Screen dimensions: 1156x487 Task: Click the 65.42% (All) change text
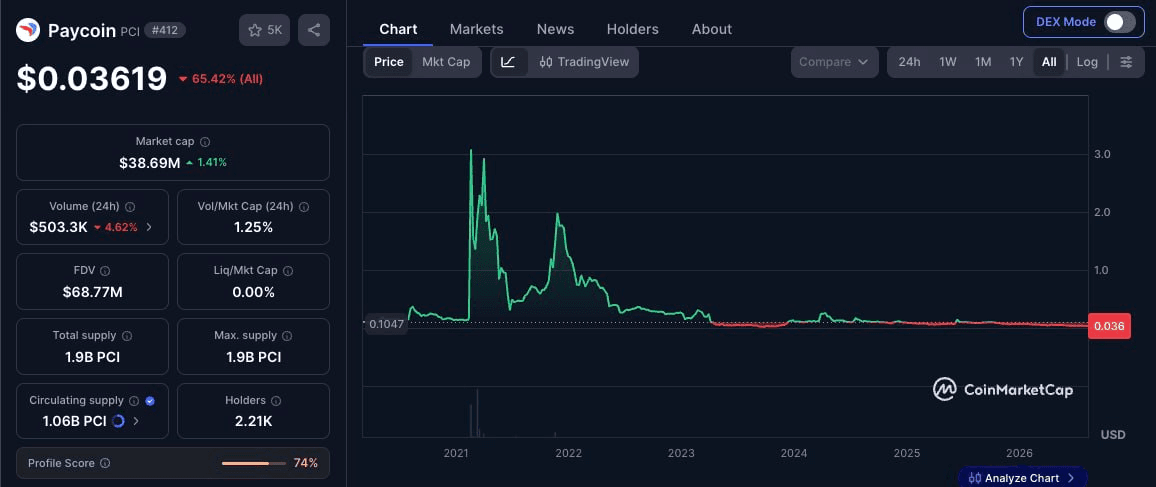220,79
